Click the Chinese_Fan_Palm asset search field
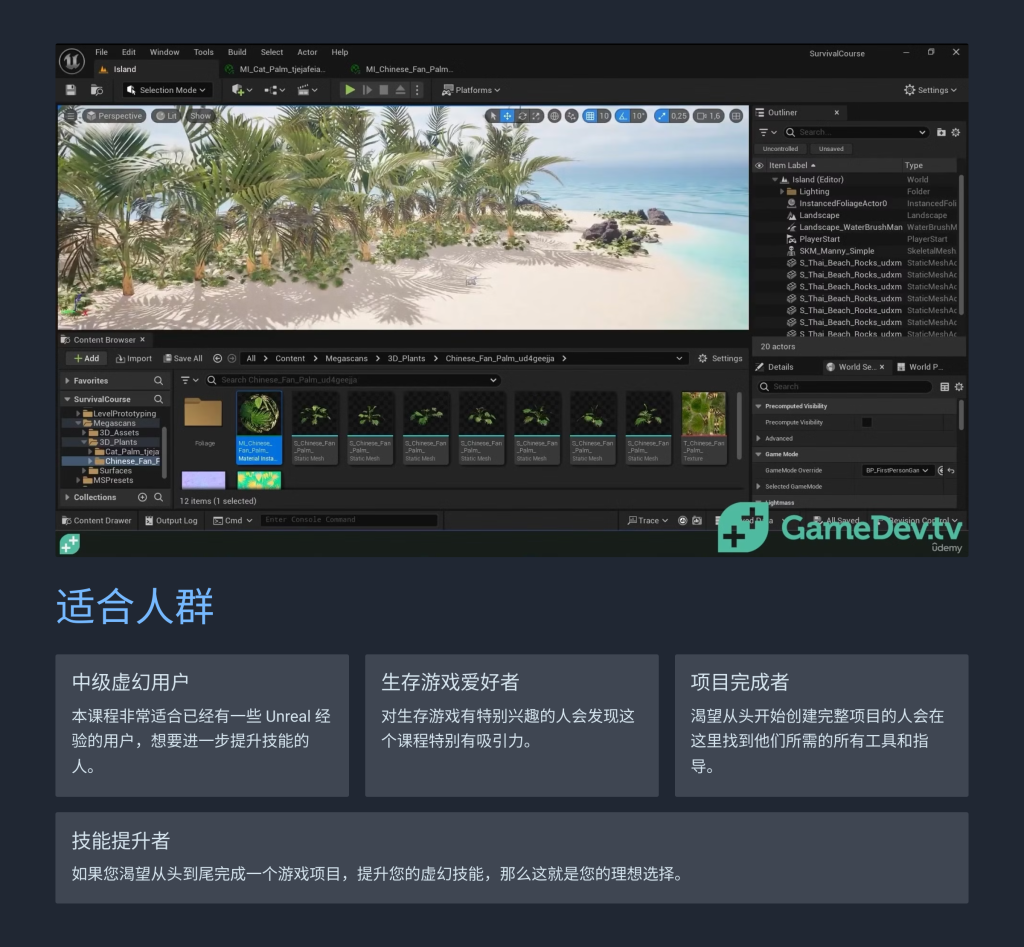The width and height of the screenshot is (1024, 947). (x=353, y=380)
